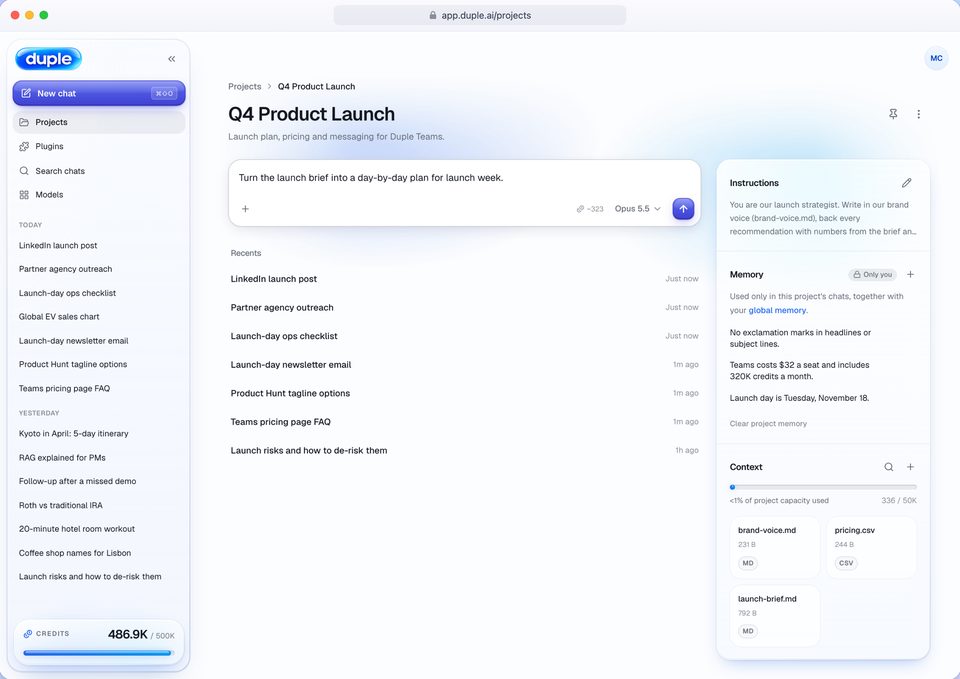The height and width of the screenshot is (679, 960).
Task: Click memory 'No exclamation marks in headlines'
Action: pos(800,338)
